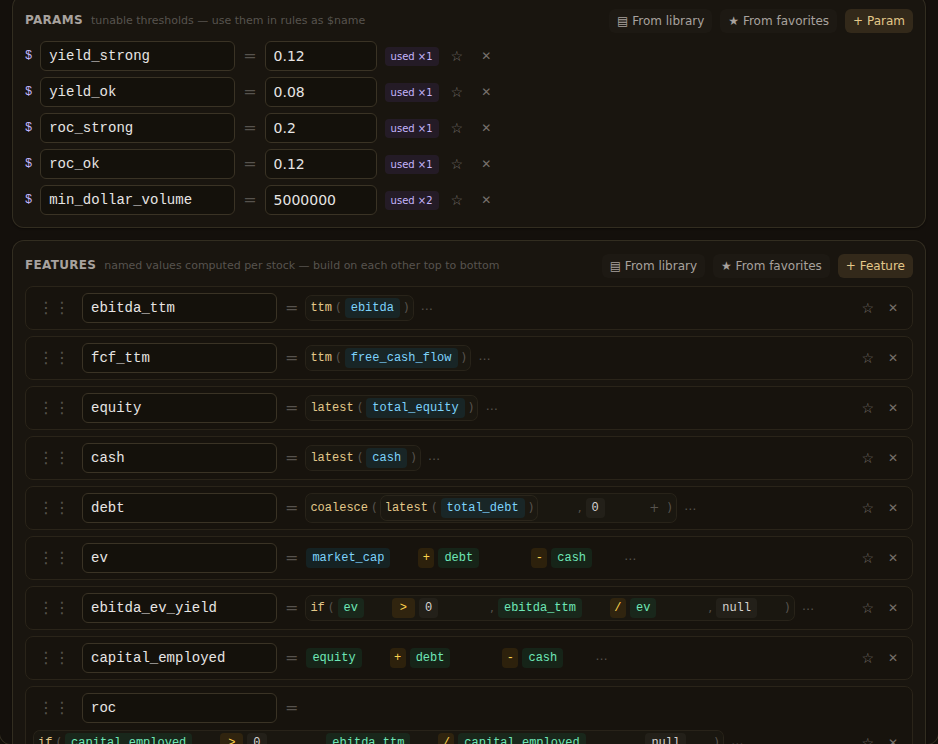Star the roc_ok param
Screen dimensions: 938x744
457,164
